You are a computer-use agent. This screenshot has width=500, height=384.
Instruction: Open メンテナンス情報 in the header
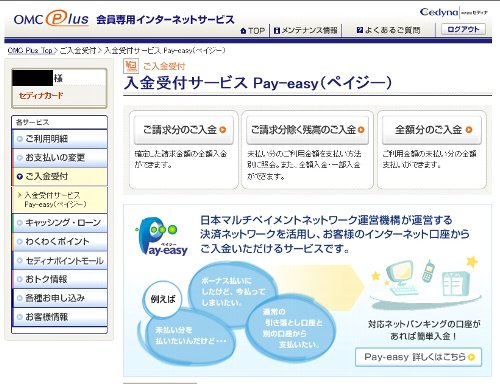(306, 31)
